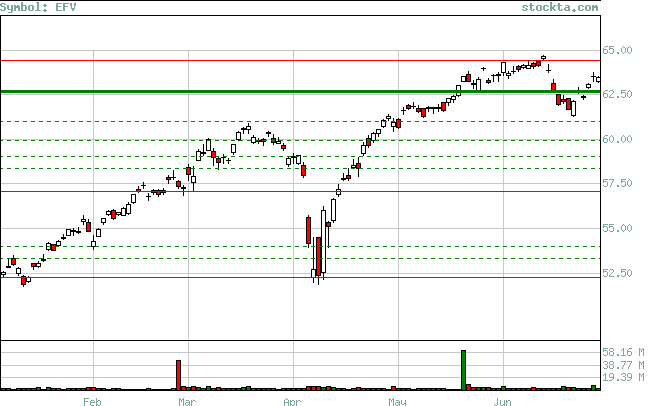Click the red resistance line near 64.40

(x=300, y=61)
